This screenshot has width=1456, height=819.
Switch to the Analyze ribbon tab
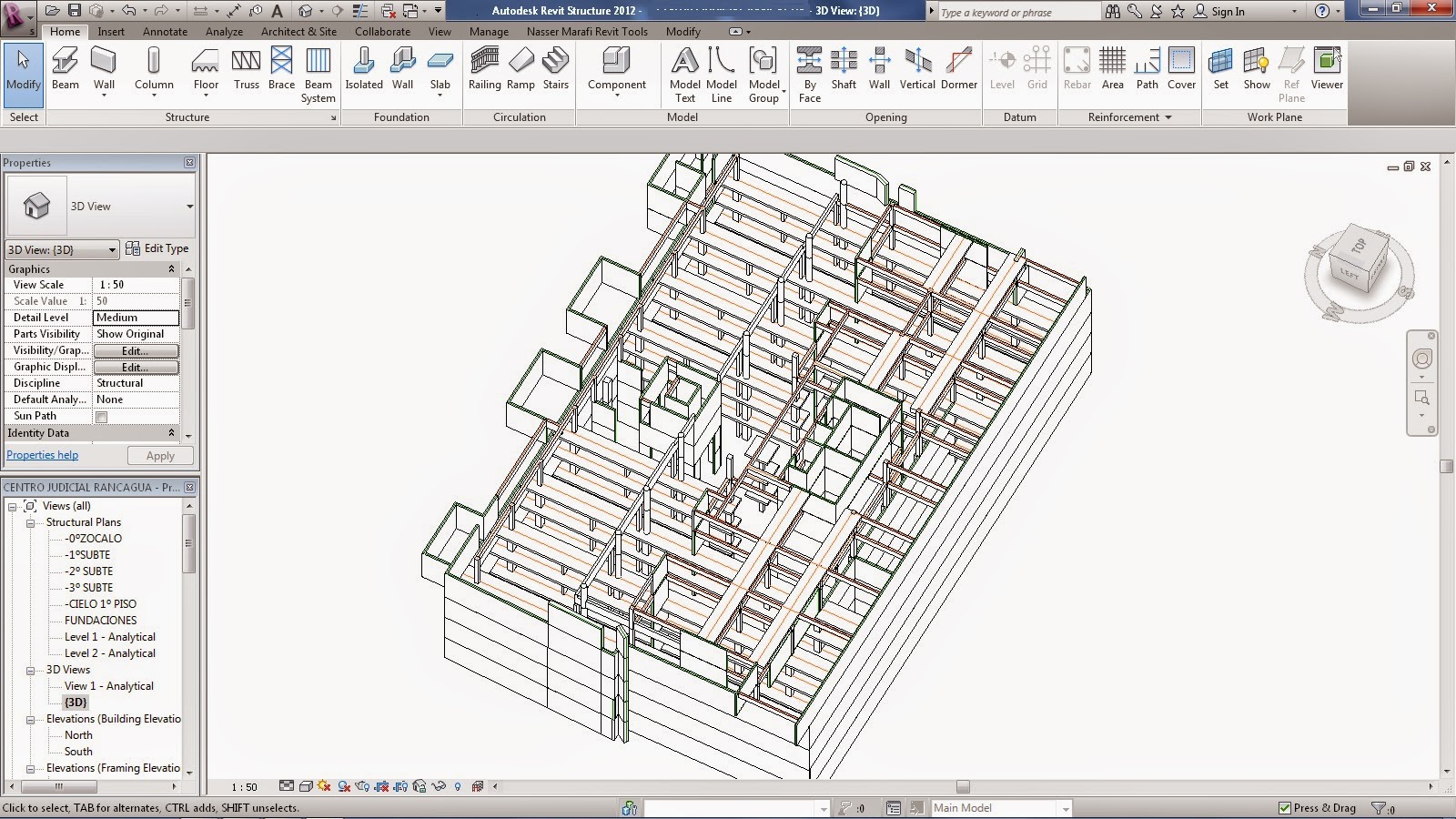[x=224, y=31]
